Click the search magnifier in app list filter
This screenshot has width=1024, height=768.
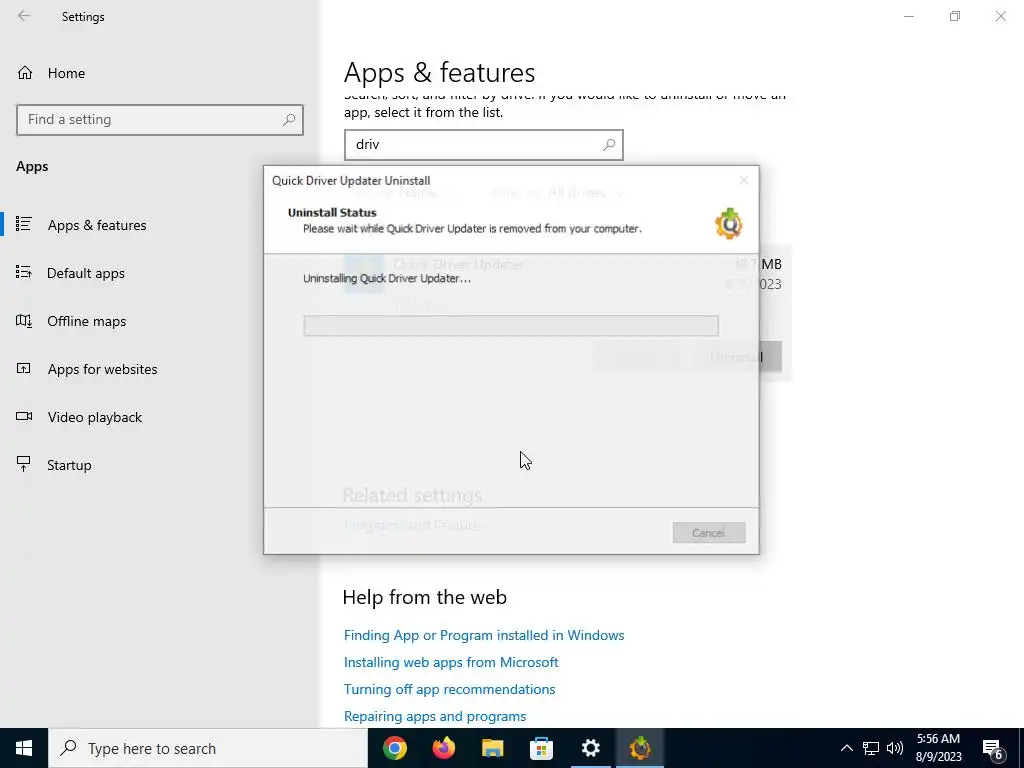point(609,144)
